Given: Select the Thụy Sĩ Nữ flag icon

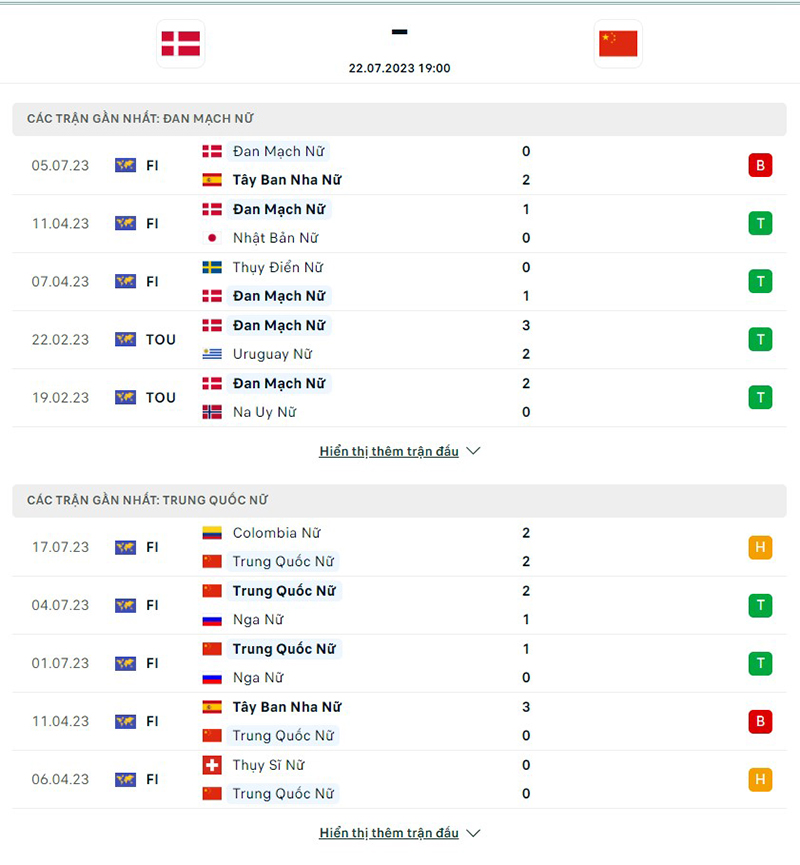Looking at the screenshot, I should click(x=212, y=765).
